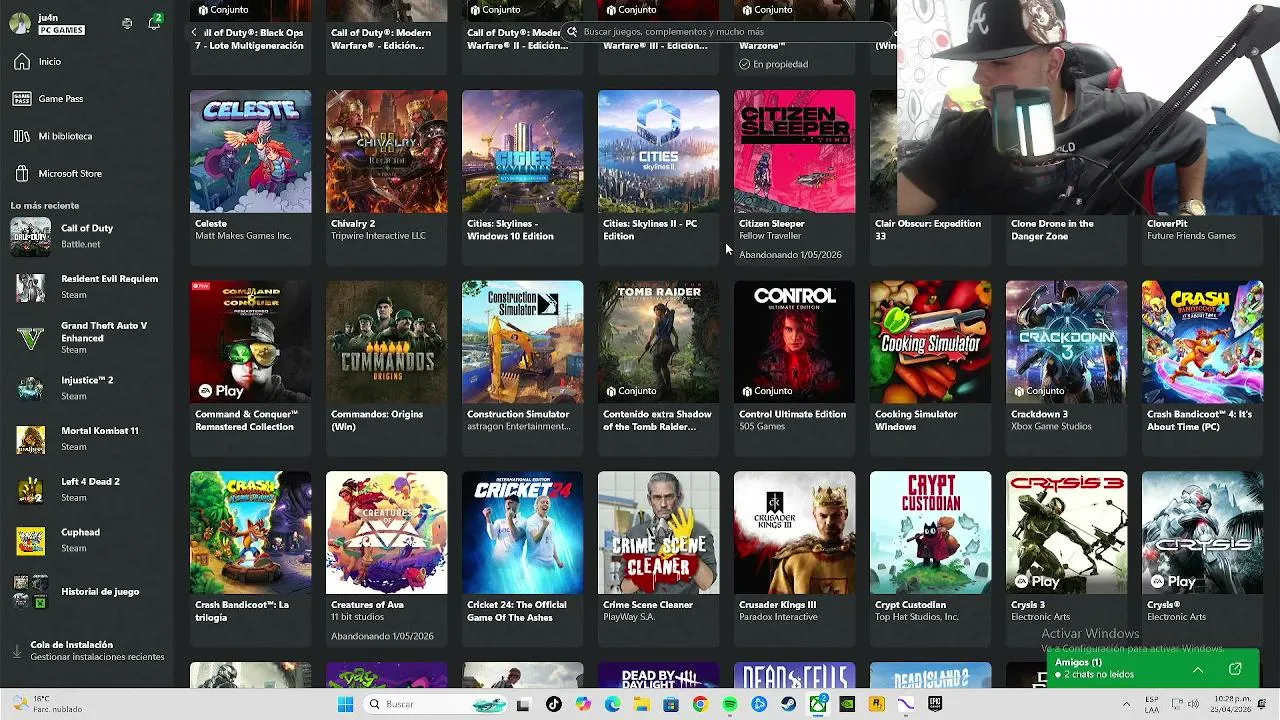The image size is (1280, 720).
Task: Open Crash Bandicoot La trilogía cover
Action: (x=250, y=533)
